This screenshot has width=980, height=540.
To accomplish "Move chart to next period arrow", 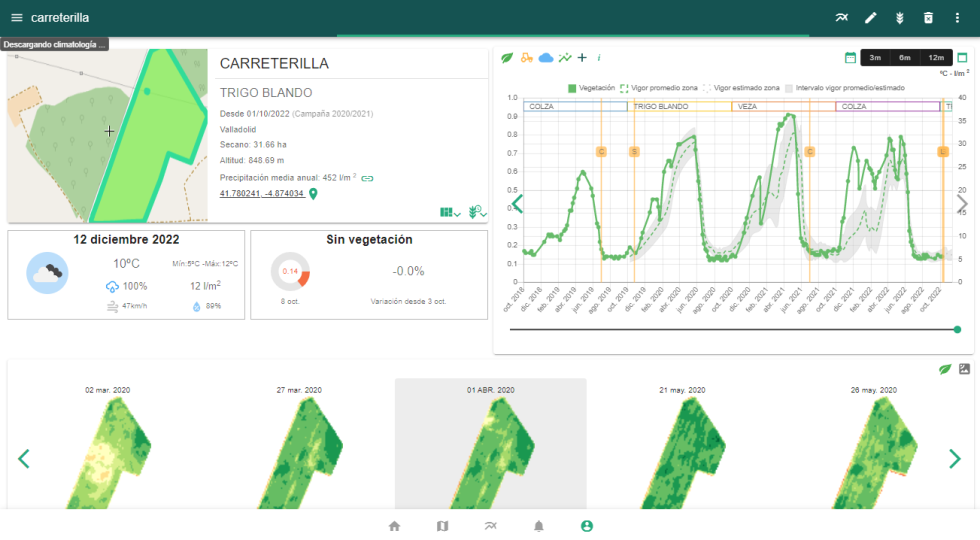I will point(962,204).
